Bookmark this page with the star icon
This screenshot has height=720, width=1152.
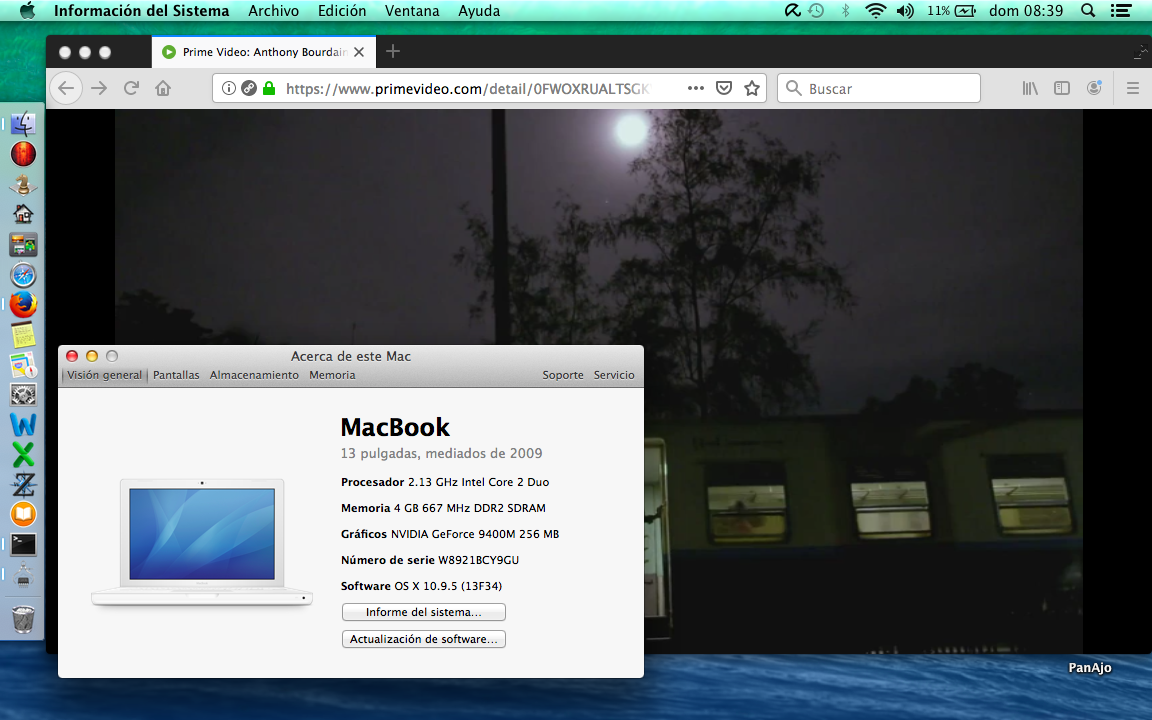click(752, 88)
